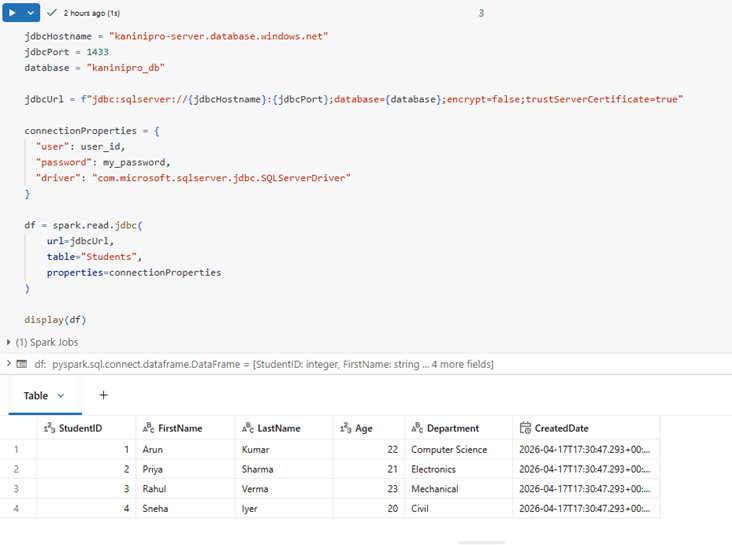Sort by the Department column header
Image resolution: width=732 pixels, height=545 pixels.
pyautogui.click(x=455, y=428)
